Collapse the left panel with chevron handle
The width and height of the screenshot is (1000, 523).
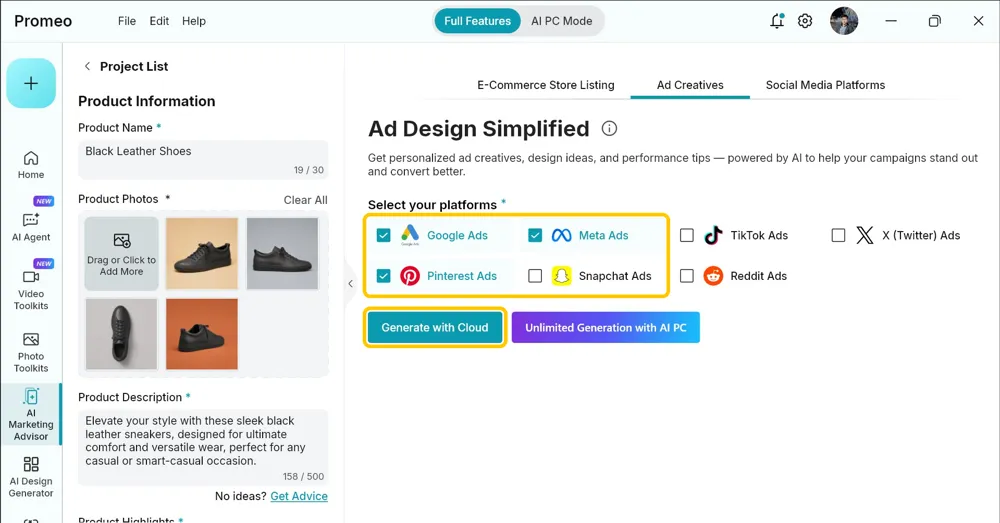350,283
